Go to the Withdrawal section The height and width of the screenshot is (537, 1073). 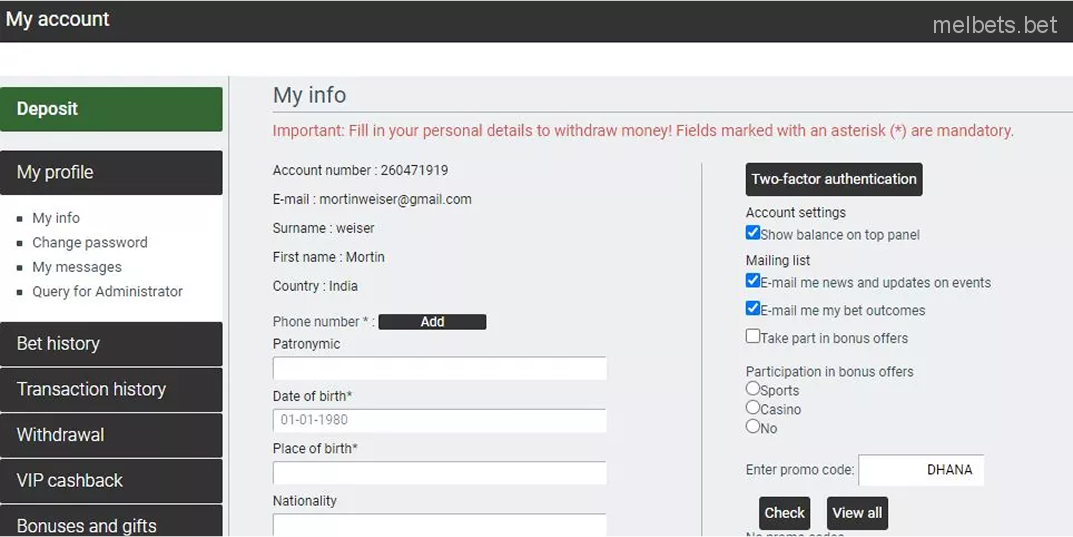coord(111,435)
